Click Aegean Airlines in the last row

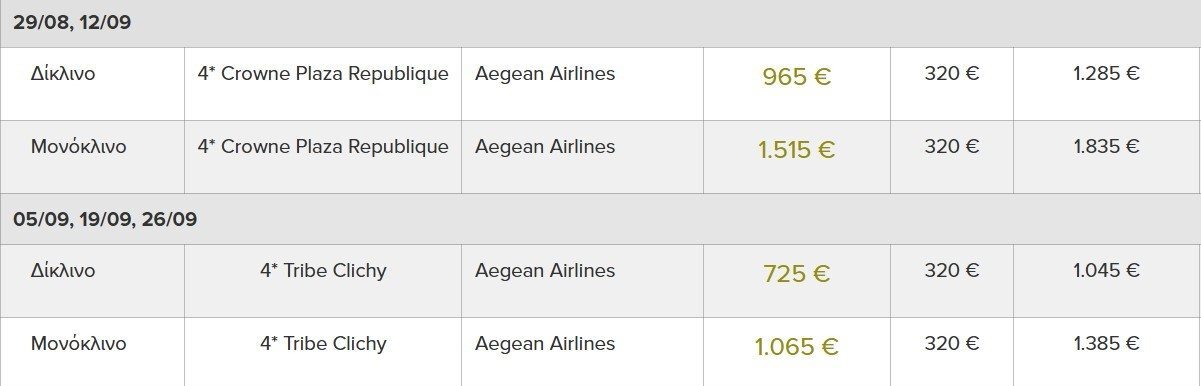[545, 344]
